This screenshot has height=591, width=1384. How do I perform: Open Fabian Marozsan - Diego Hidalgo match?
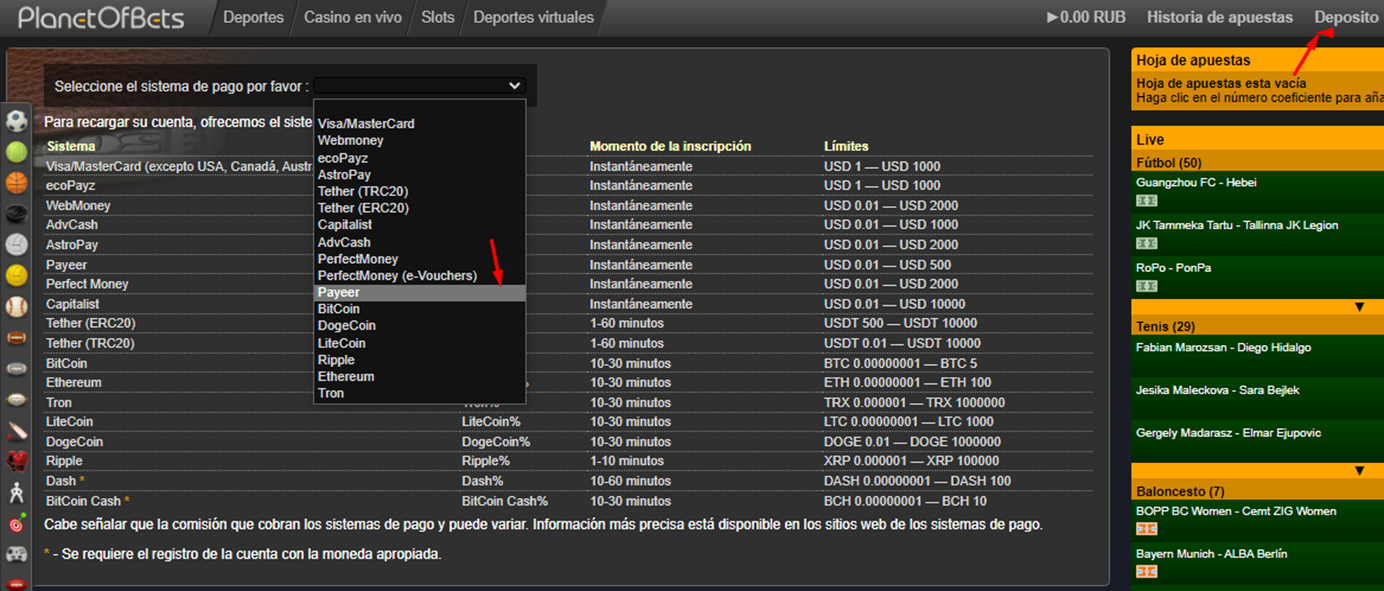pos(1224,348)
